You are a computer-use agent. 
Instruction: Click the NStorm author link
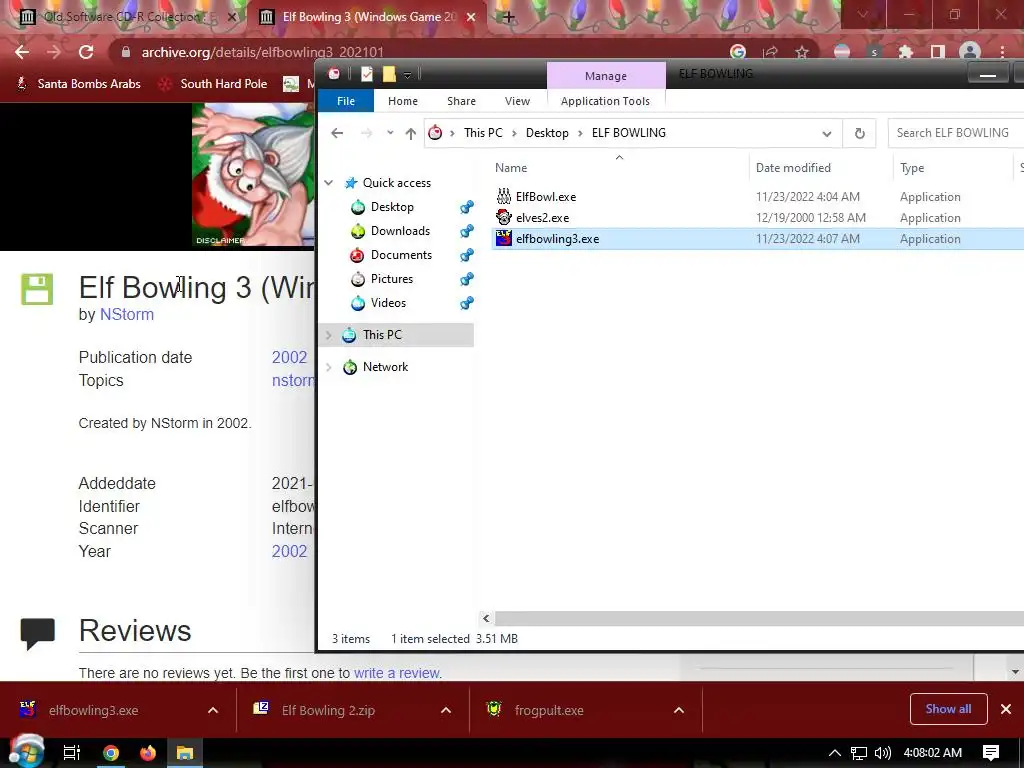pyautogui.click(x=127, y=314)
